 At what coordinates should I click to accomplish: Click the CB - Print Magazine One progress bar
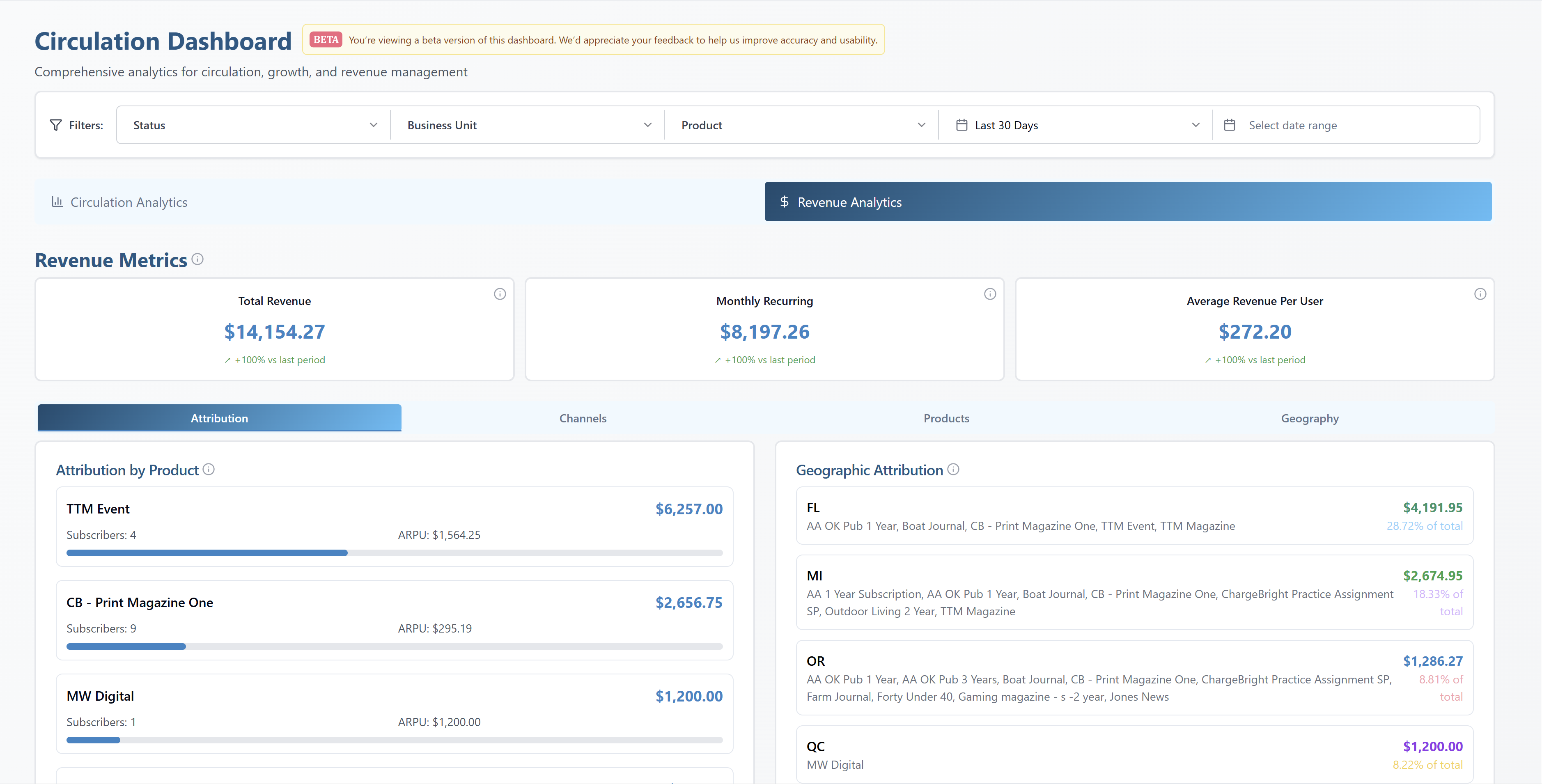395,646
